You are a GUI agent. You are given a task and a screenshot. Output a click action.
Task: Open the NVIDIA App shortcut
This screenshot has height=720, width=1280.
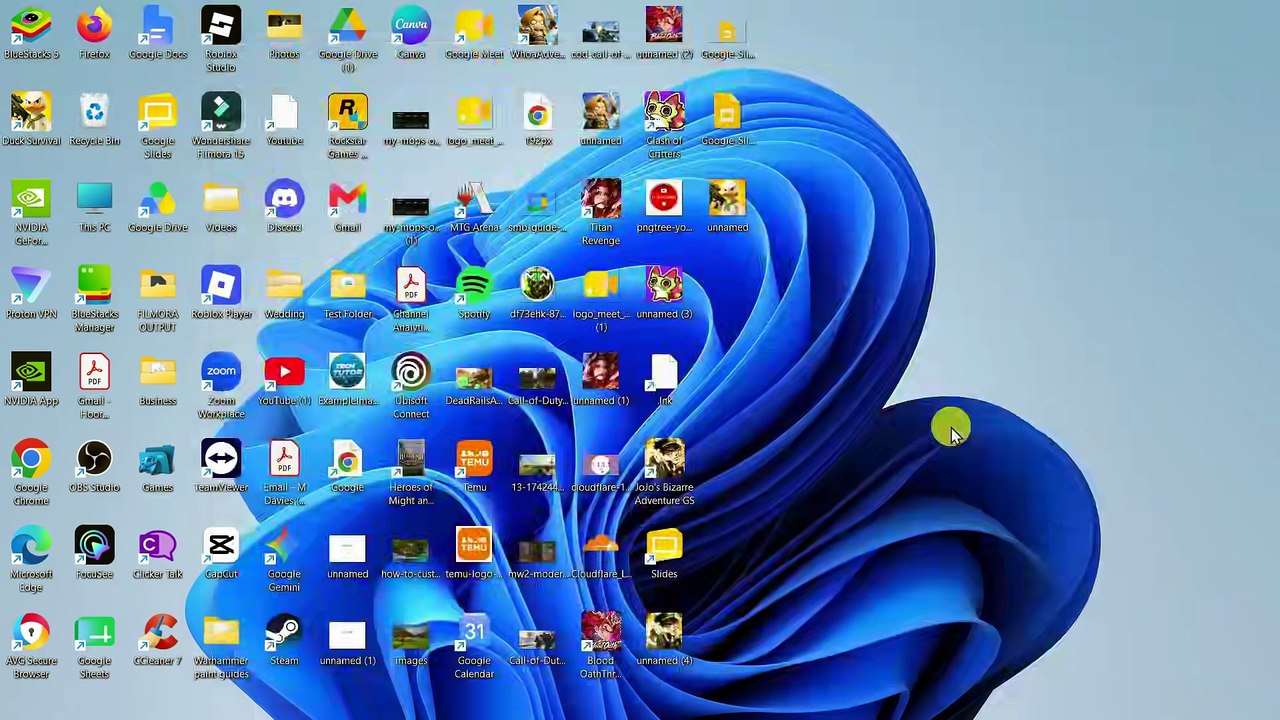[x=31, y=372]
